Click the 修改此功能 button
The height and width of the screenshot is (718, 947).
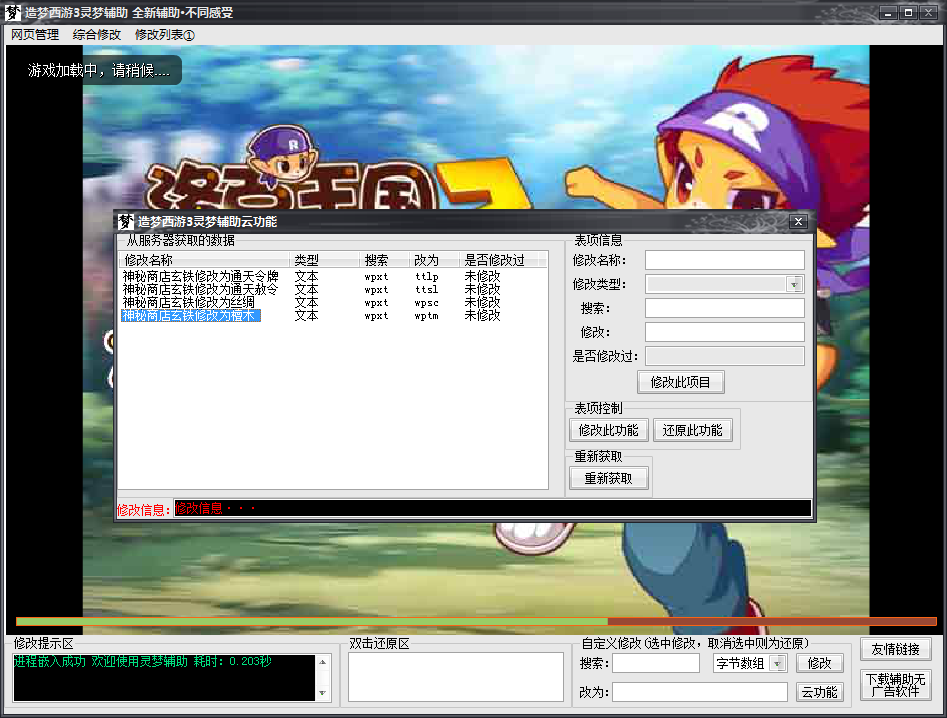click(609, 431)
